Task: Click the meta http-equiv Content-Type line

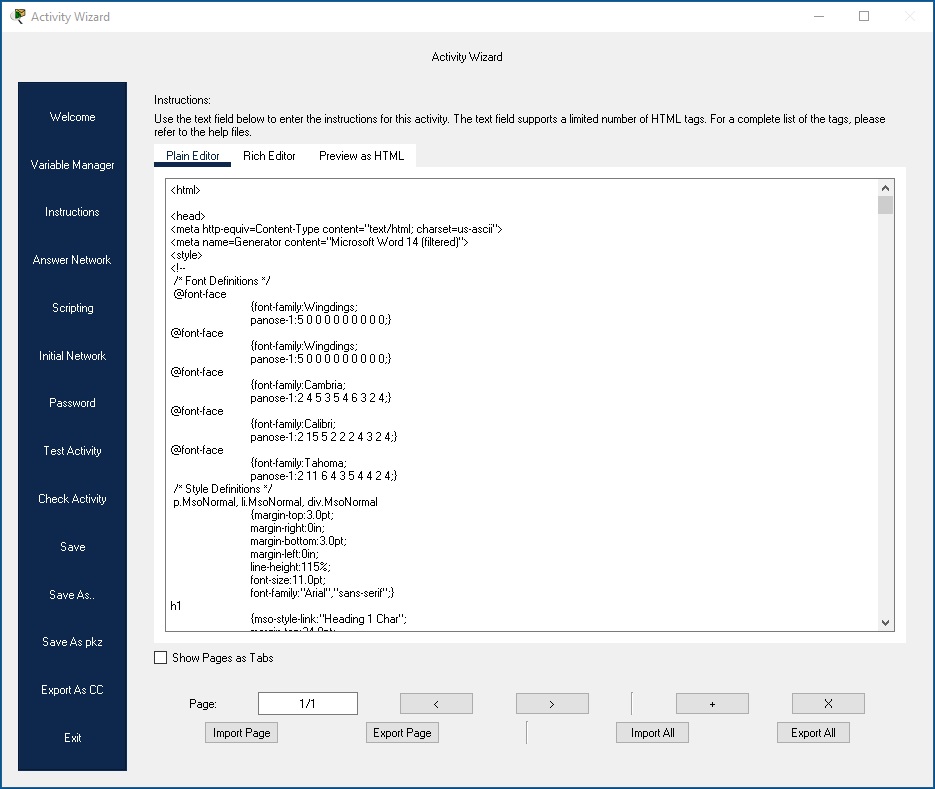Action: tap(336, 229)
